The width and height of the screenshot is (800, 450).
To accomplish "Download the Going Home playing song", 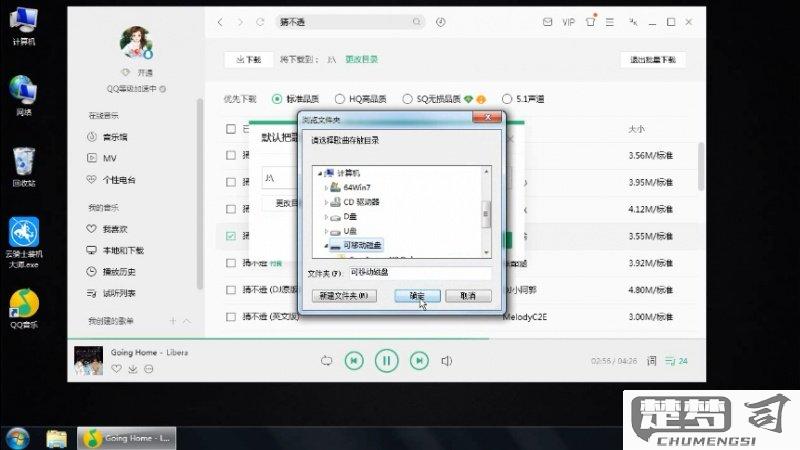I will coord(133,368).
